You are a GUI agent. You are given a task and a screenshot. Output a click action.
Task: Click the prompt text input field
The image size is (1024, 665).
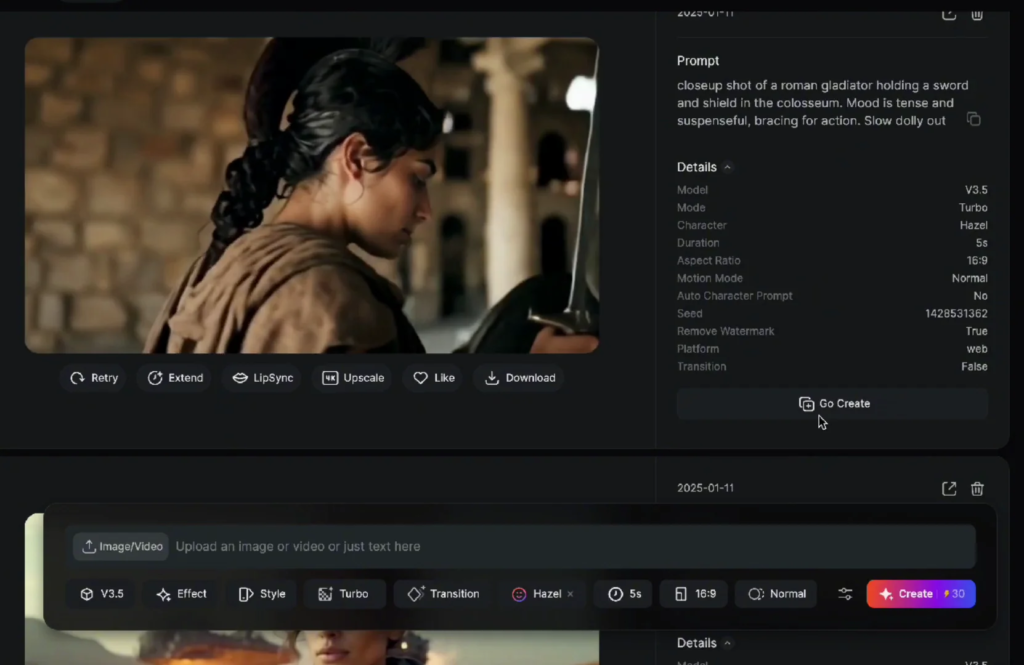pos(570,547)
